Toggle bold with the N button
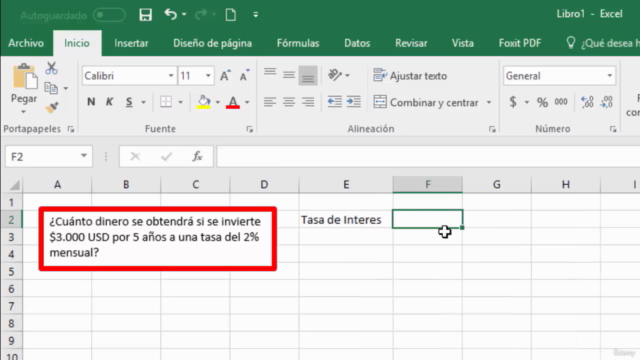The height and width of the screenshot is (360, 640). tap(91, 102)
